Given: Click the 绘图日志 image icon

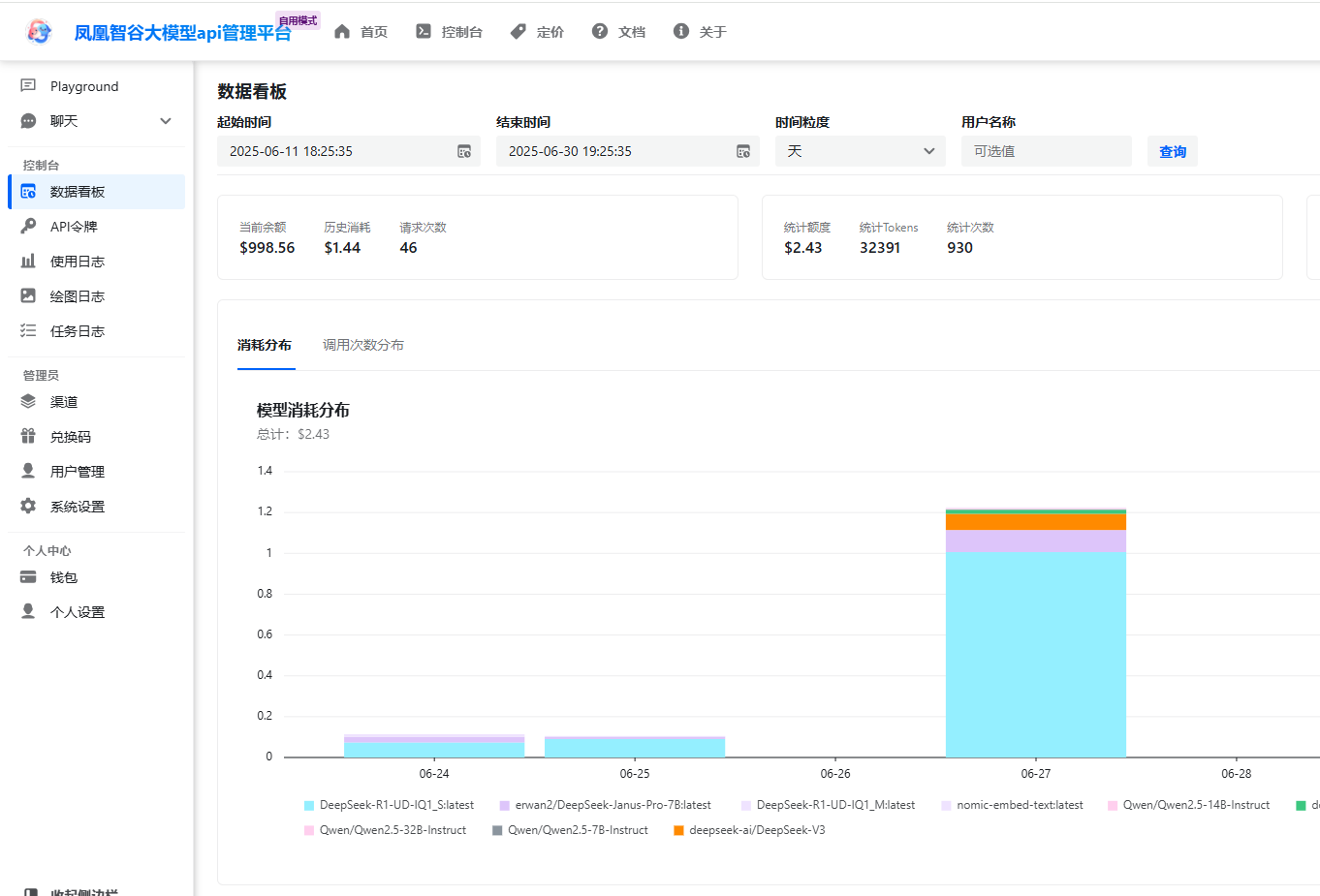Looking at the screenshot, I should click(x=28, y=296).
